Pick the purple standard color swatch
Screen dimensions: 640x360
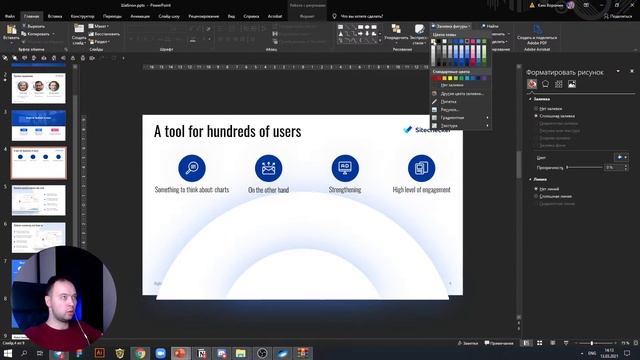coord(484,78)
